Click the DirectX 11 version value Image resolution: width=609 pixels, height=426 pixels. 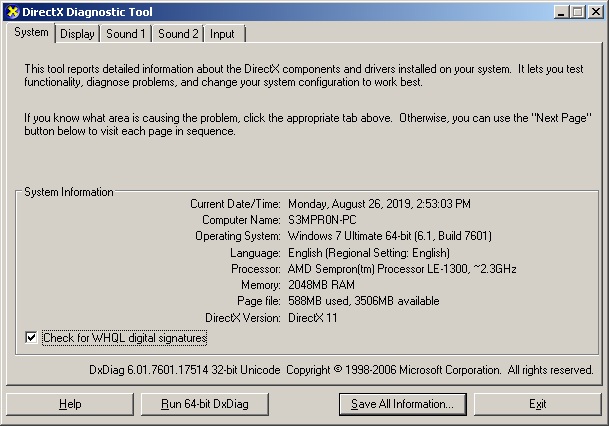312,318
